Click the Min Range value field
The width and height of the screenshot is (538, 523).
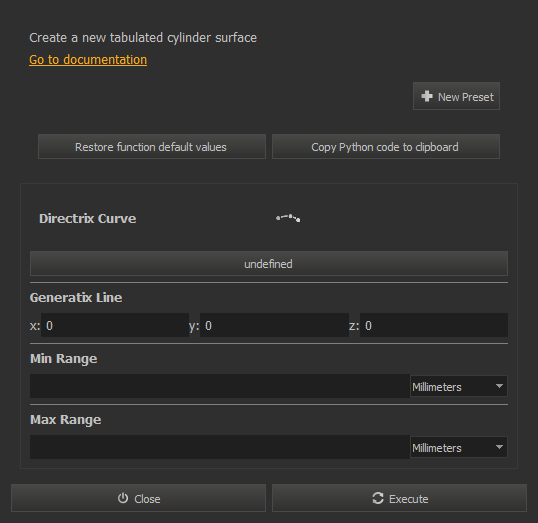tap(220, 386)
